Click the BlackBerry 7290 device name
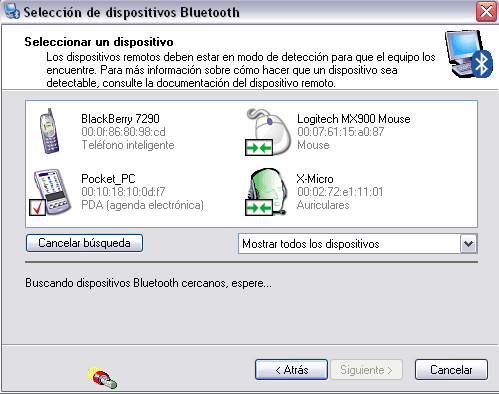Image resolution: width=499 pixels, height=394 pixels. pyautogui.click(x=120, y=119)
